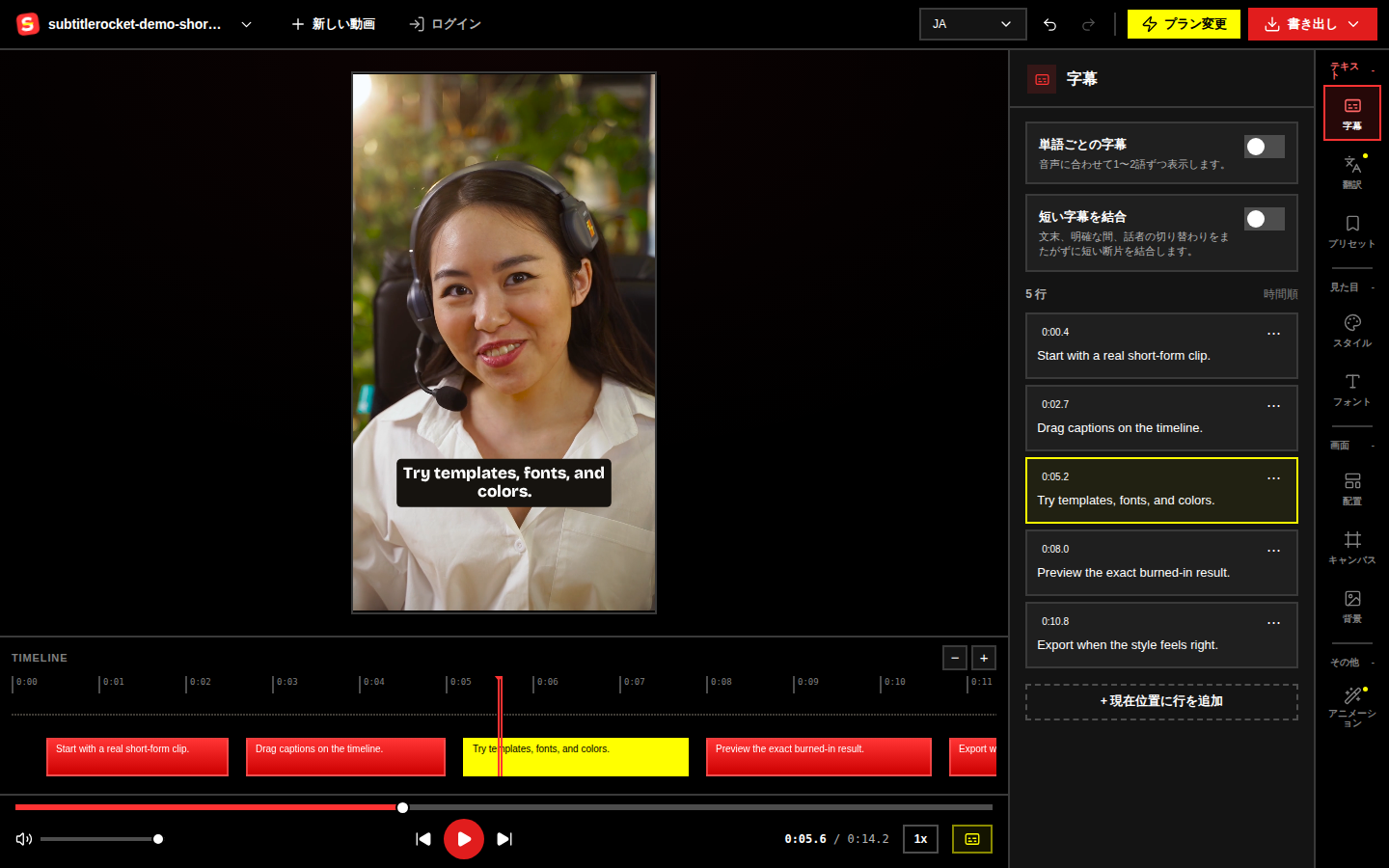1389x868 pixels.
Task: Expand project name dropdown chevron
Action: [x=246, y=24]
